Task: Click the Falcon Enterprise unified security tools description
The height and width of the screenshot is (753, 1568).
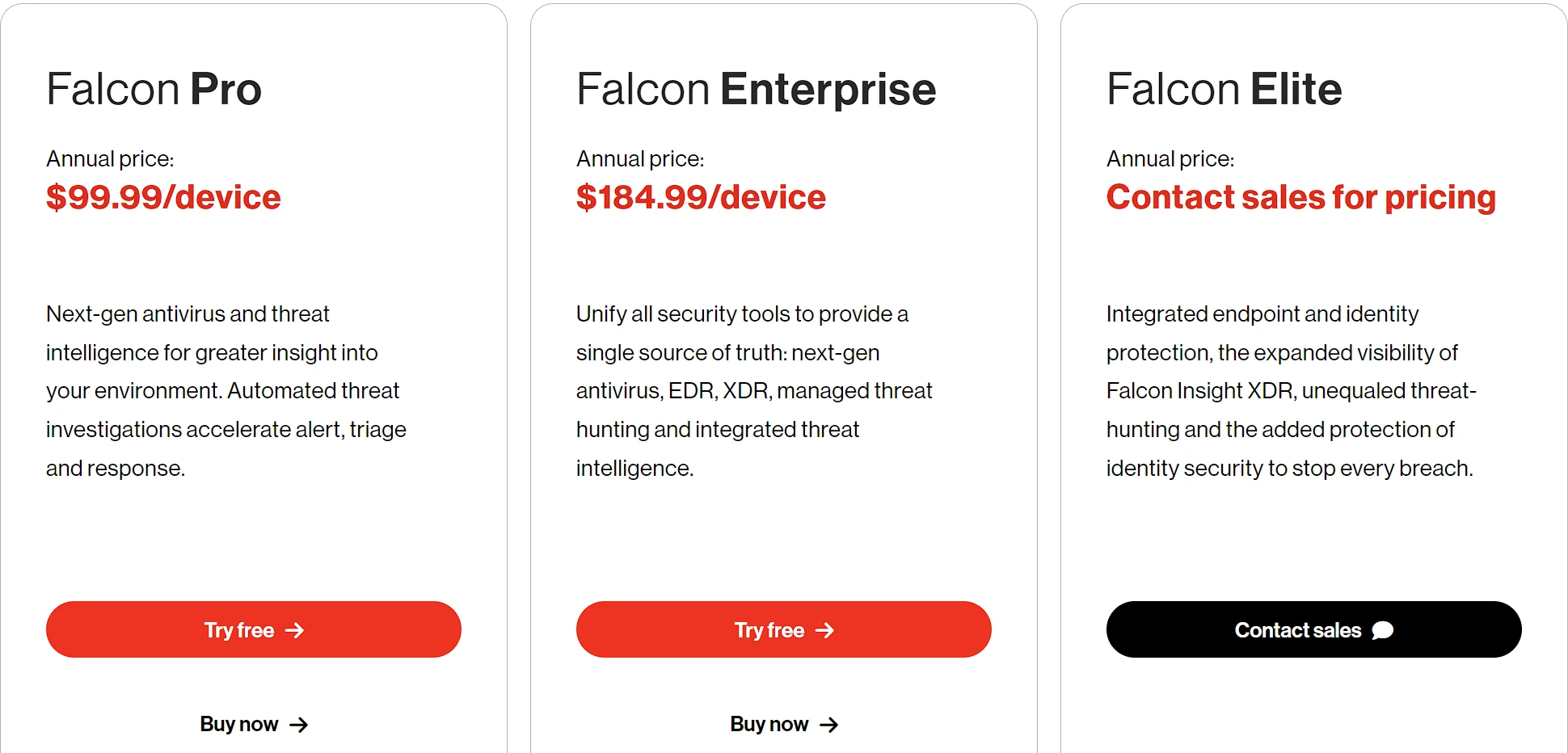Action: [x=754, y=391]
